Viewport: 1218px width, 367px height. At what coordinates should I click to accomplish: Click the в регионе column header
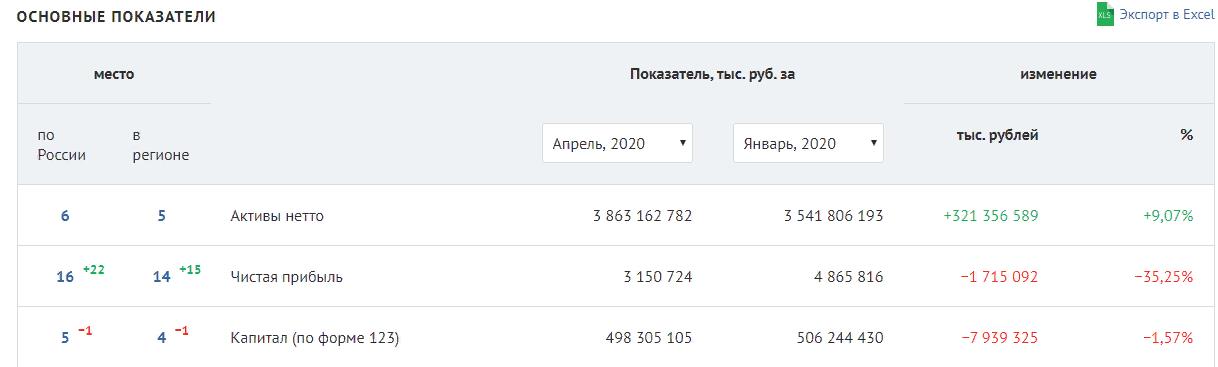(160, 145)
